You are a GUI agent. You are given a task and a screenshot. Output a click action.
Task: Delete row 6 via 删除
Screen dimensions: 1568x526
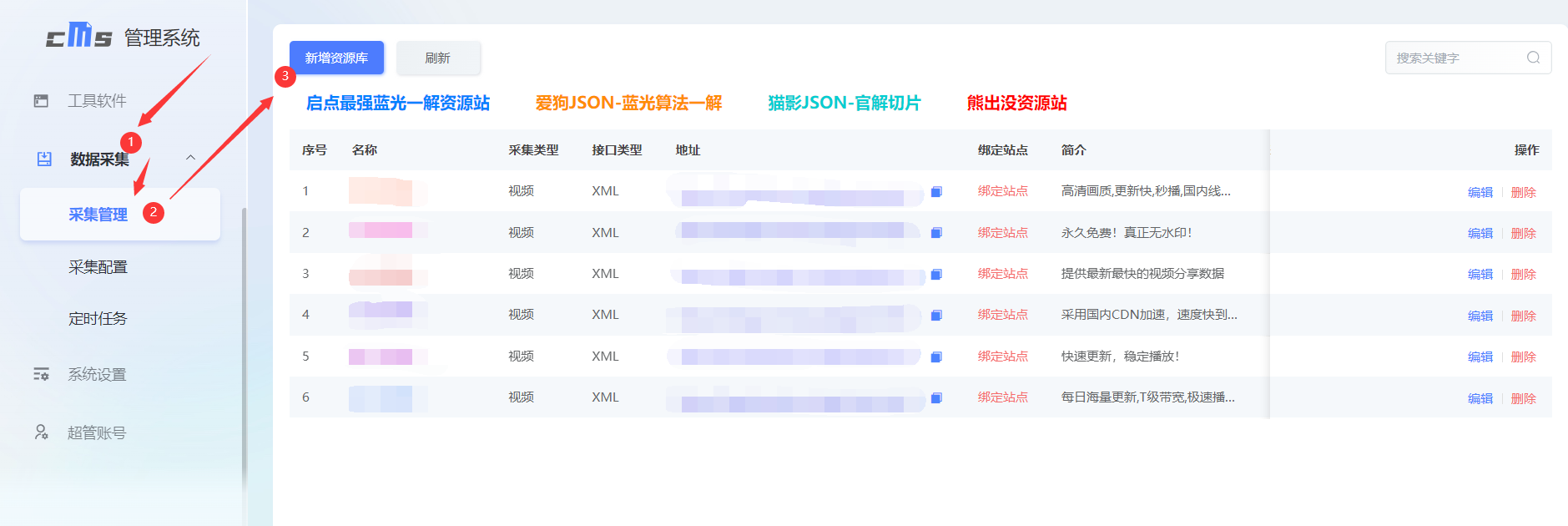point(1523,398)
